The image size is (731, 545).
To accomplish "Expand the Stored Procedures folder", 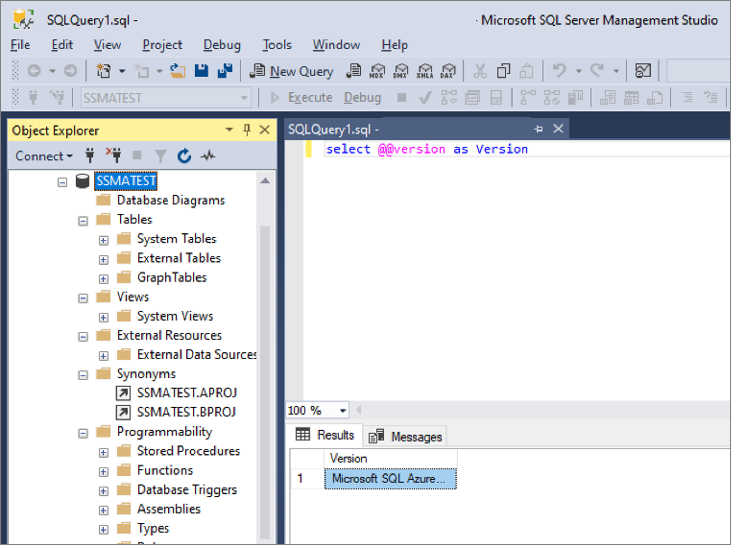I will point(104,452).
